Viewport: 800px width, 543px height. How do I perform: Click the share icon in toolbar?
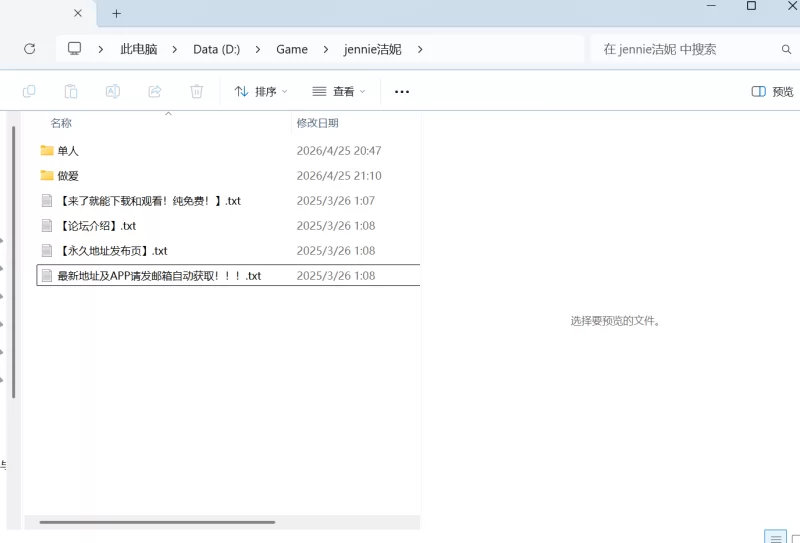pyautogui.click(x=155, y=91)
